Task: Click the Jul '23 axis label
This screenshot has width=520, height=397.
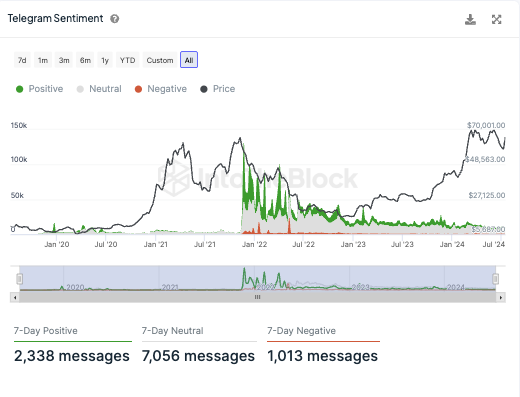Action: point(402,244)
